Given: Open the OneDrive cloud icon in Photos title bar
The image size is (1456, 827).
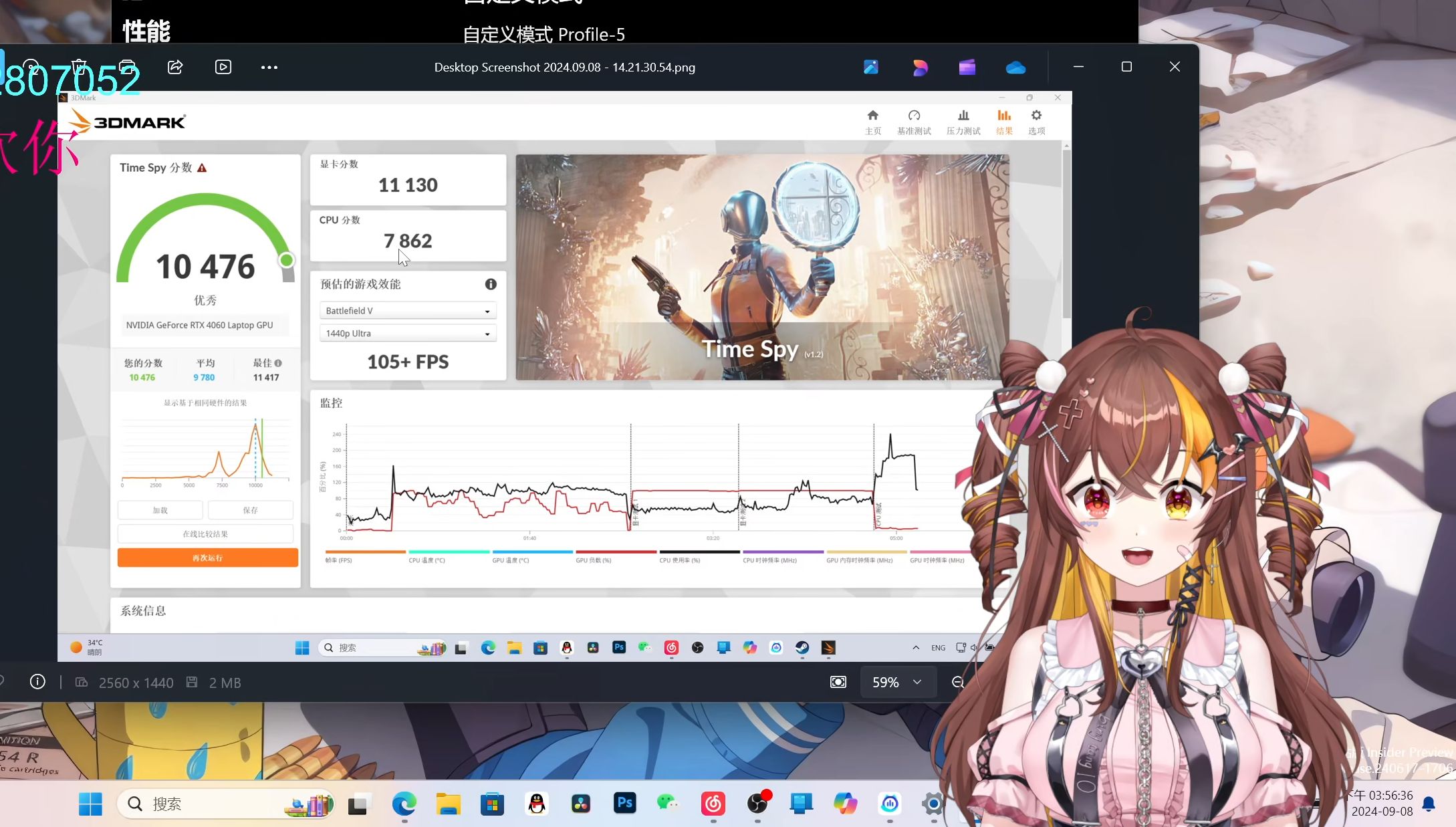Looking at the screenshot, I should point(1015,68).
